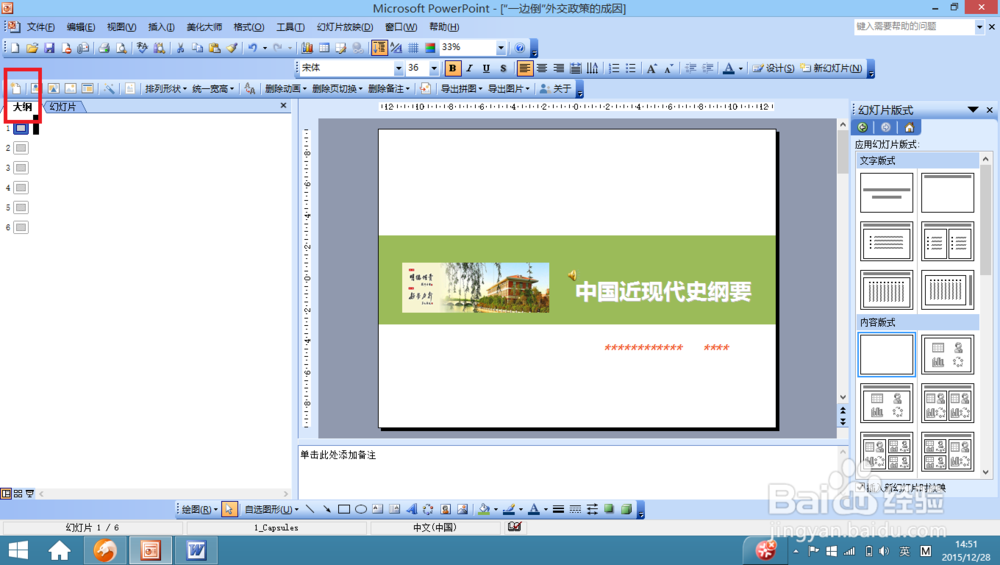The width and height of the screenshot is (1000, 565).
Task: Click the Numbered list icon
Action: point(614,68)
